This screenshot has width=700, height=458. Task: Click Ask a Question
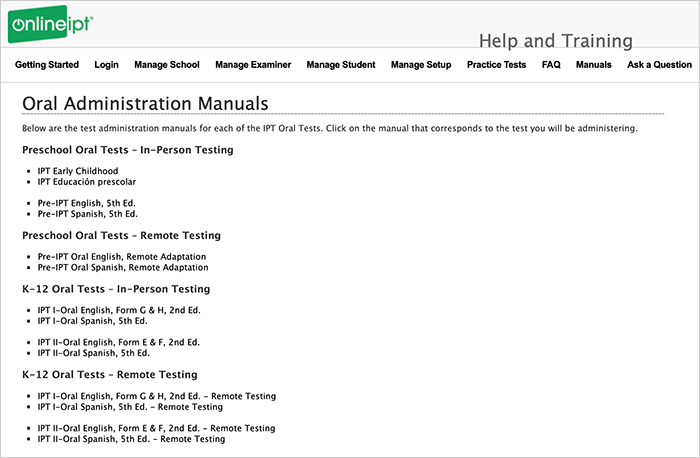click(659, 65)
